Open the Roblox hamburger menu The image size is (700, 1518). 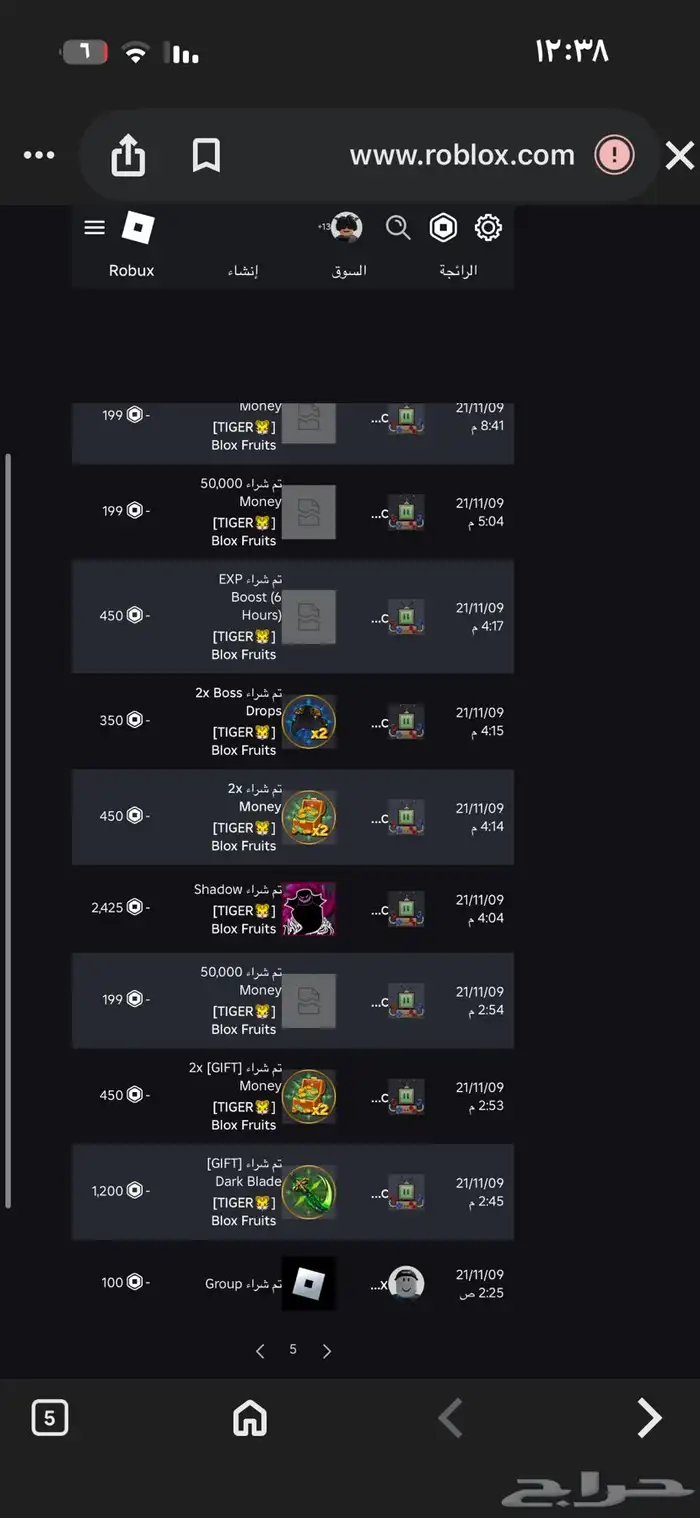point(95,228)
